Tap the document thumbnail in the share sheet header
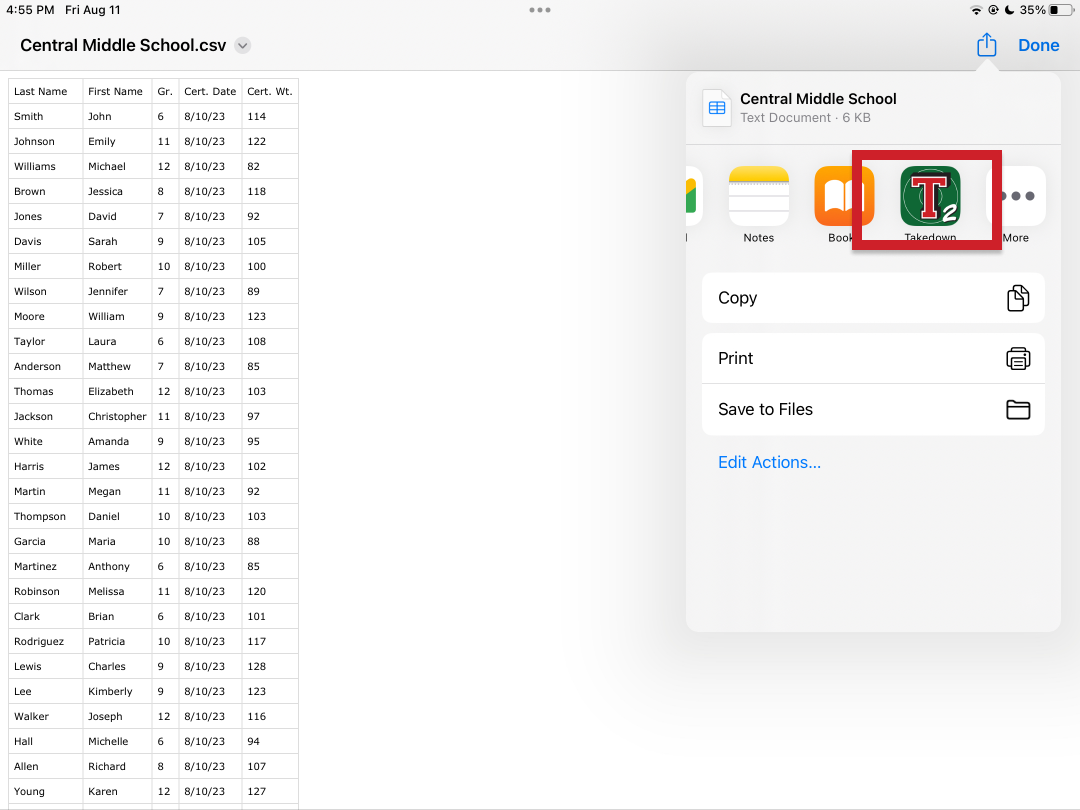Viewport: 1080px width, 810px height. point(717,108)
